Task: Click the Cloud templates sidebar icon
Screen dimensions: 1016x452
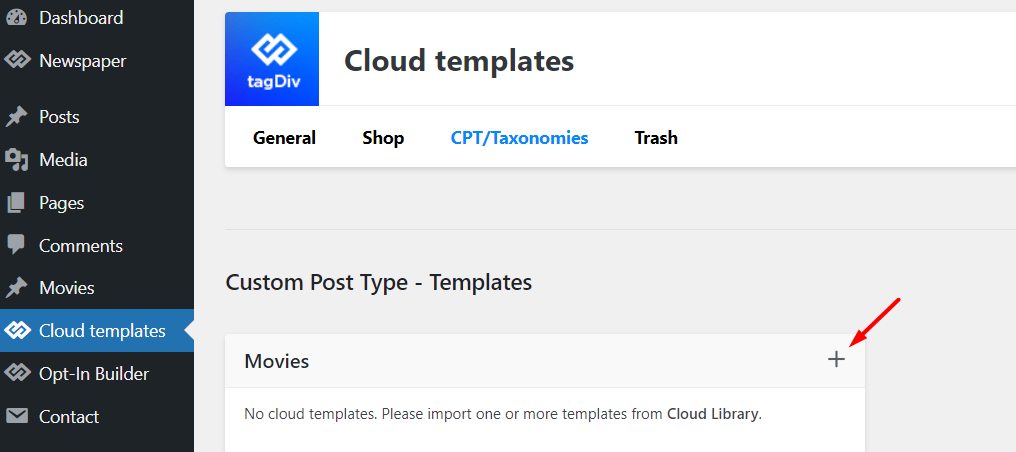Action: point(17,331)
